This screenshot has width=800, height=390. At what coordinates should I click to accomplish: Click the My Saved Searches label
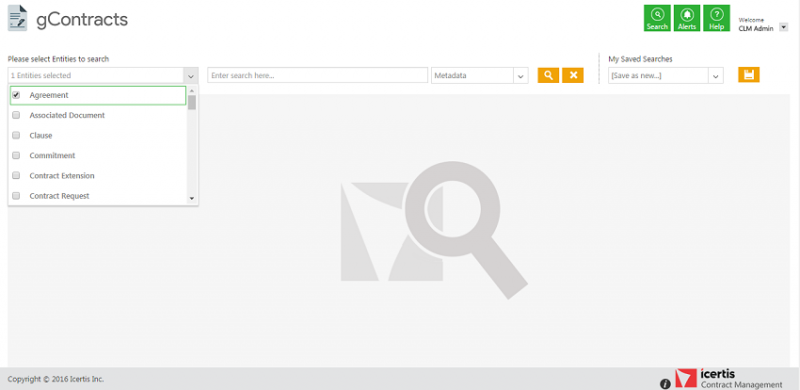coord(640,59)
